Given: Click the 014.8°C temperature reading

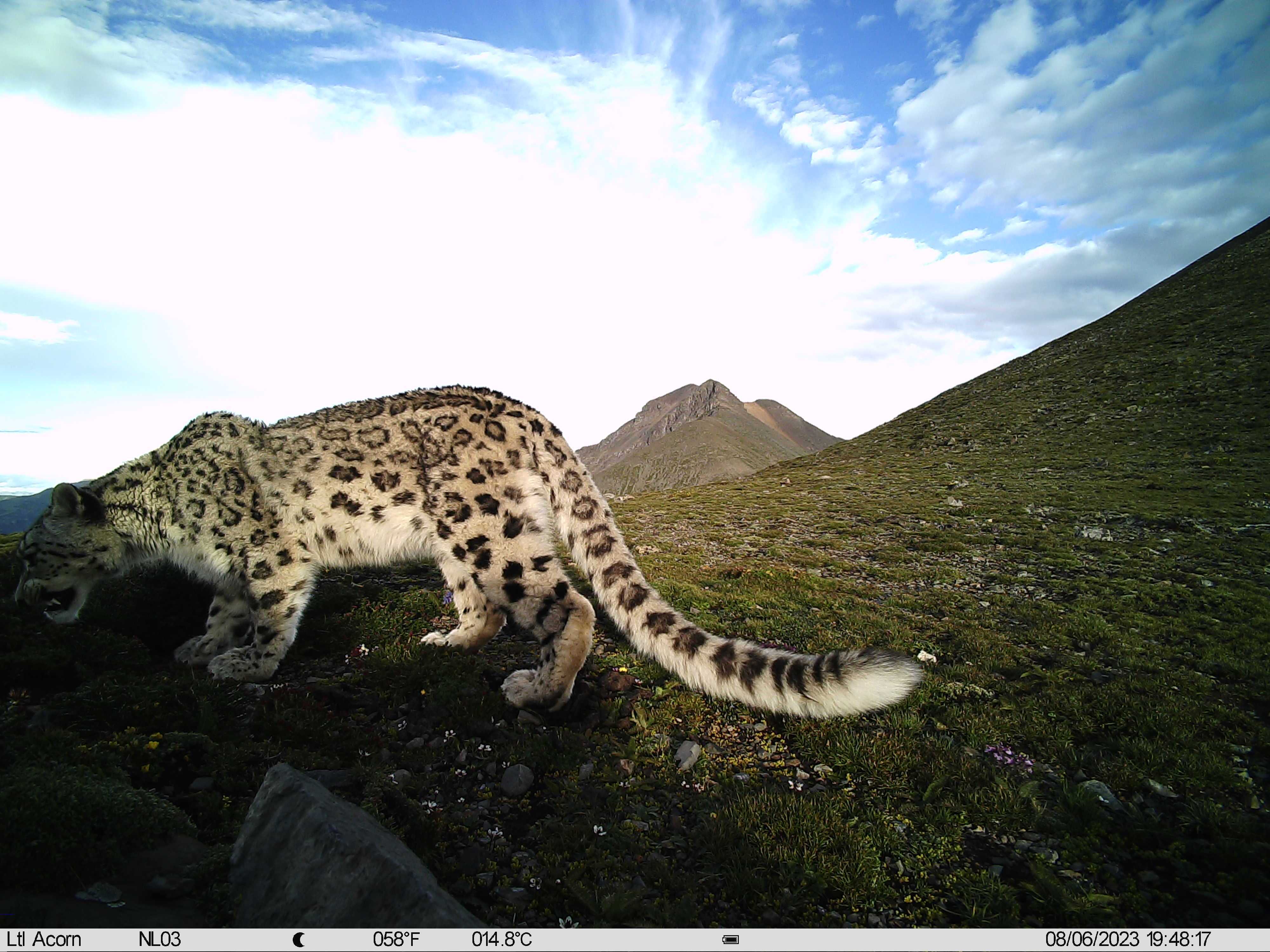Looking at the screenshot, I should (502, 940).
